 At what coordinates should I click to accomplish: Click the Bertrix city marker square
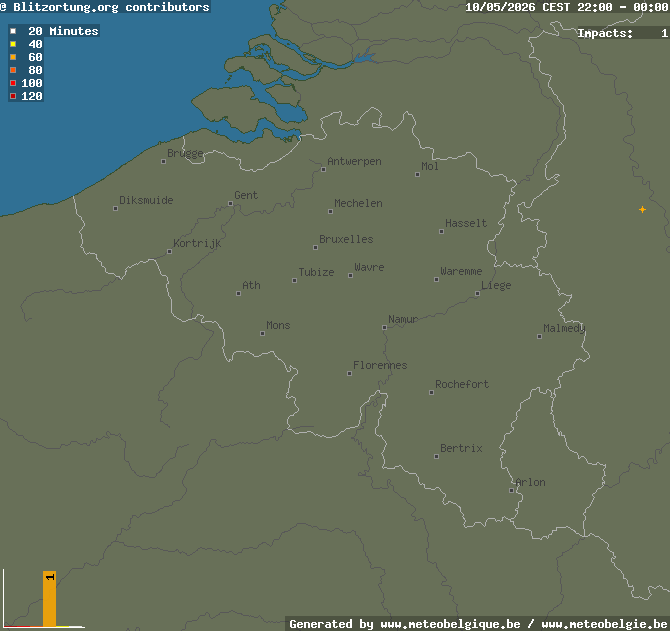tap(436, 456)
